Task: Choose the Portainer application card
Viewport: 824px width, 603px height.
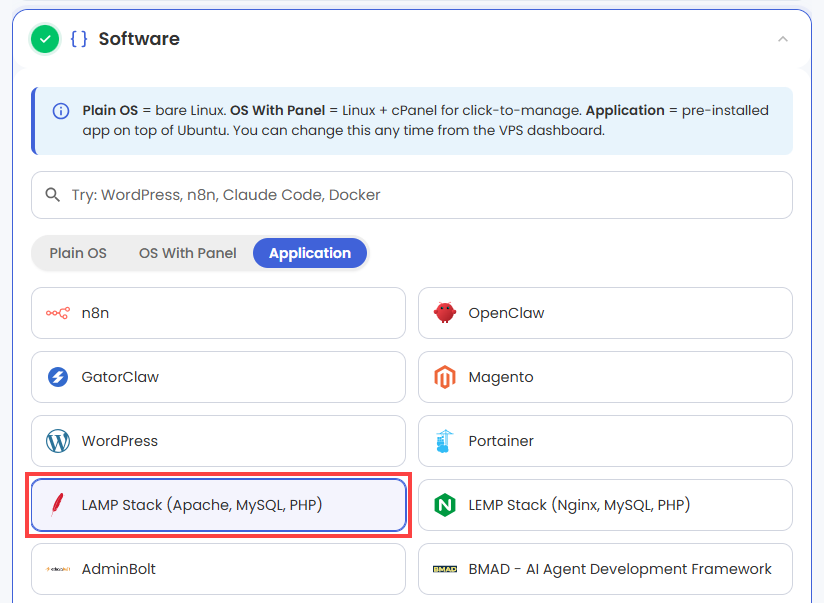Action: pos(605,441)
